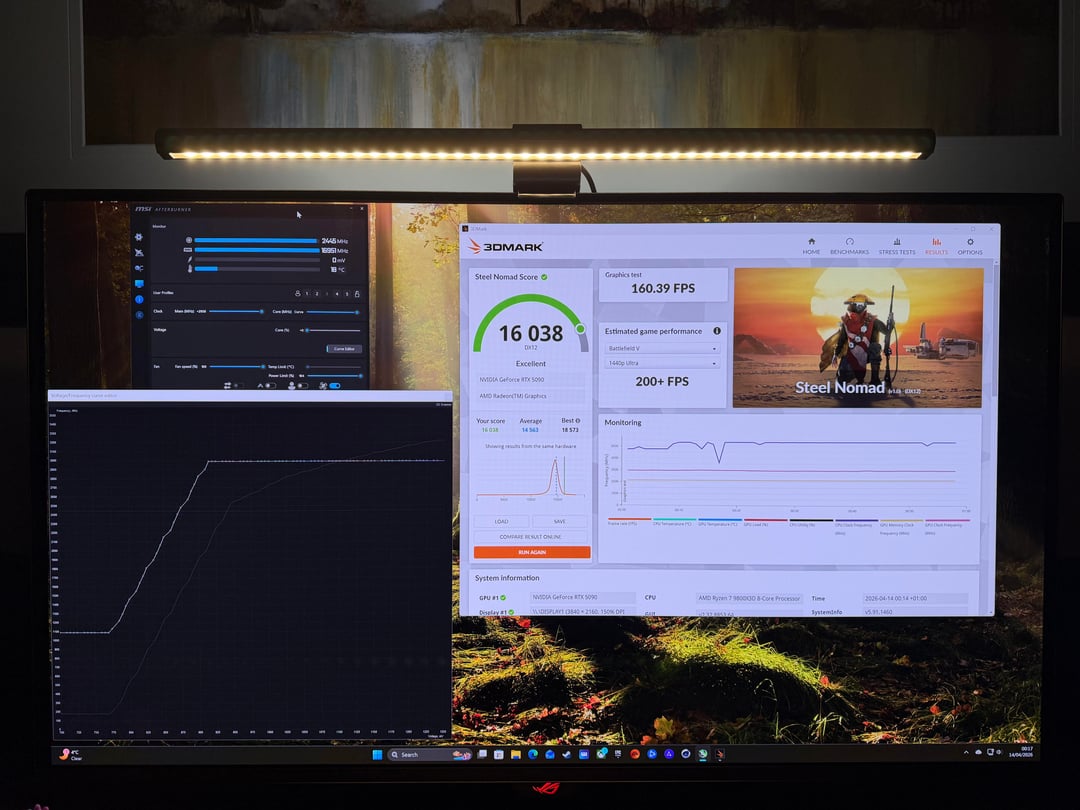Click the Windows Start button on taskbar
The image size is (1080, 810).
[x=377, y=754]
